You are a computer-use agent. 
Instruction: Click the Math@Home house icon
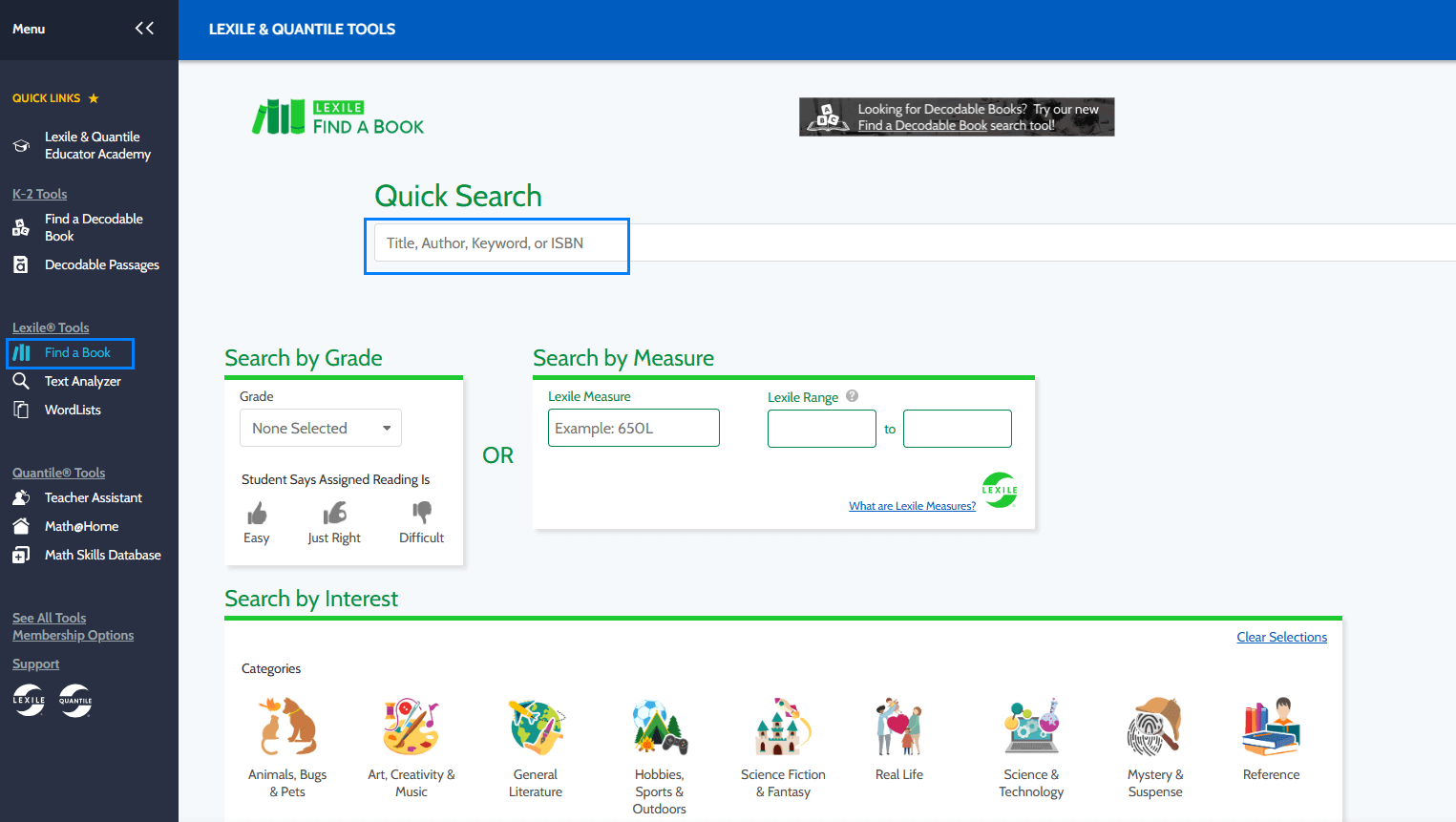point(21,526)
